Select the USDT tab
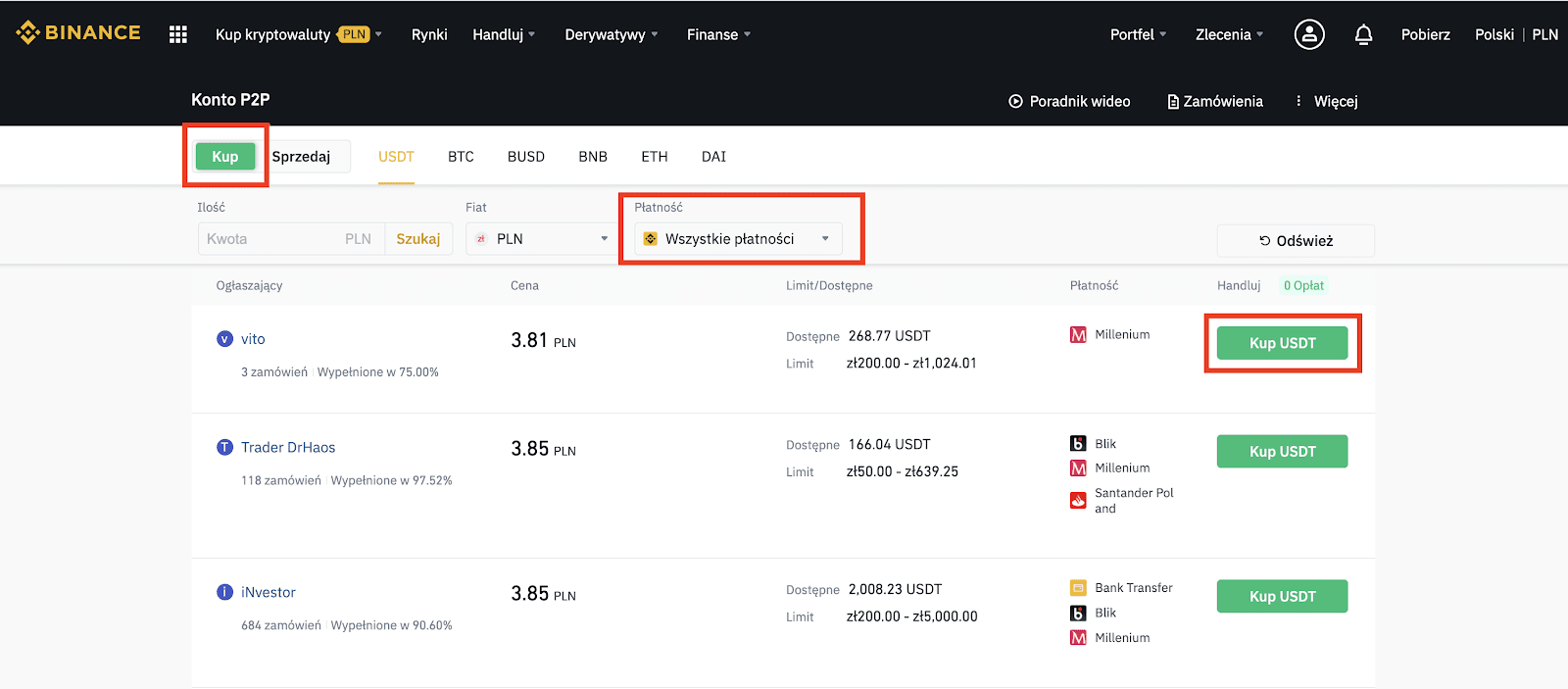This screenshot has height=689, width=1568. pos(396,157)
